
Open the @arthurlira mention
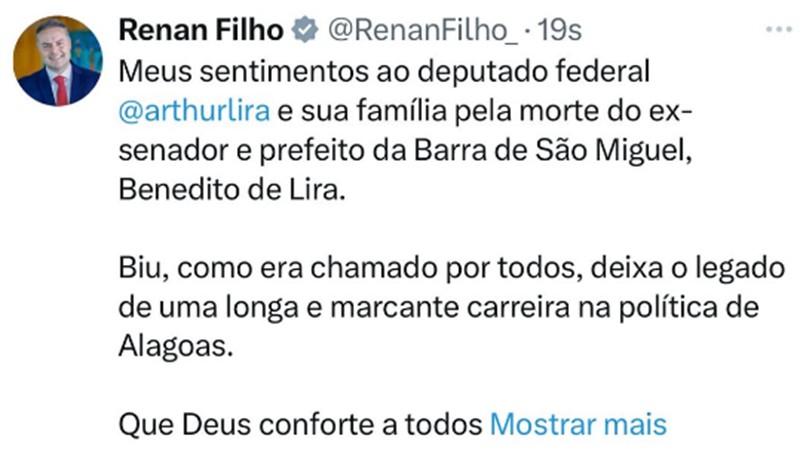coord(194,111)
